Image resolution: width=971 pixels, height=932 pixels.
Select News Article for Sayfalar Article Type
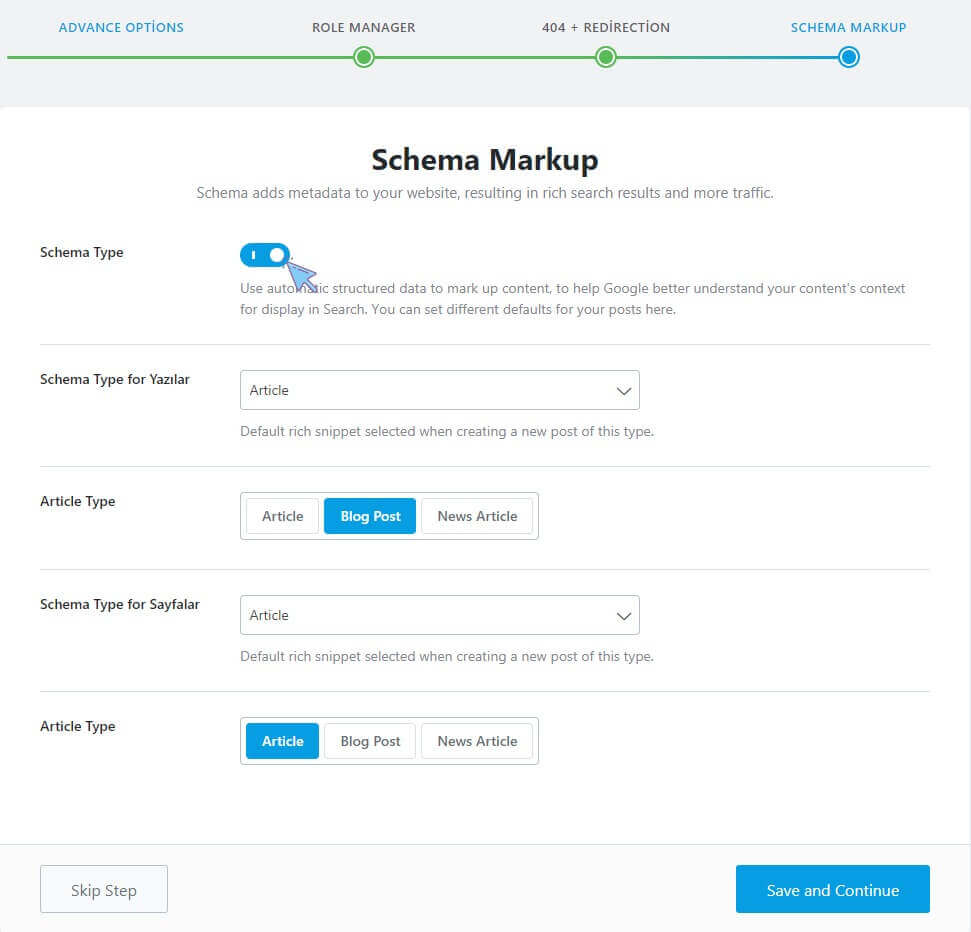tap(477, 741)
